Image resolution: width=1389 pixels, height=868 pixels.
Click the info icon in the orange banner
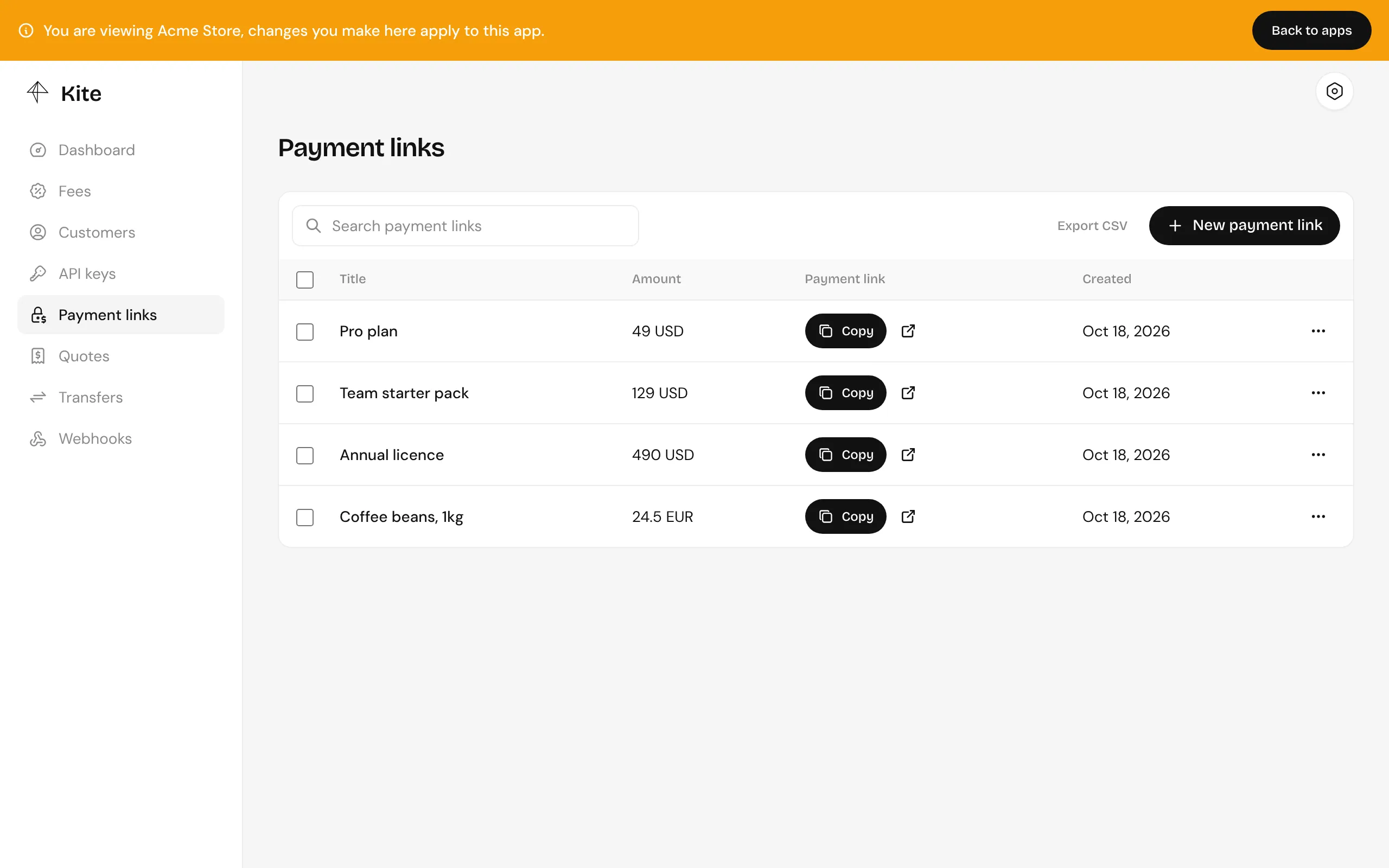click(26, 30)
